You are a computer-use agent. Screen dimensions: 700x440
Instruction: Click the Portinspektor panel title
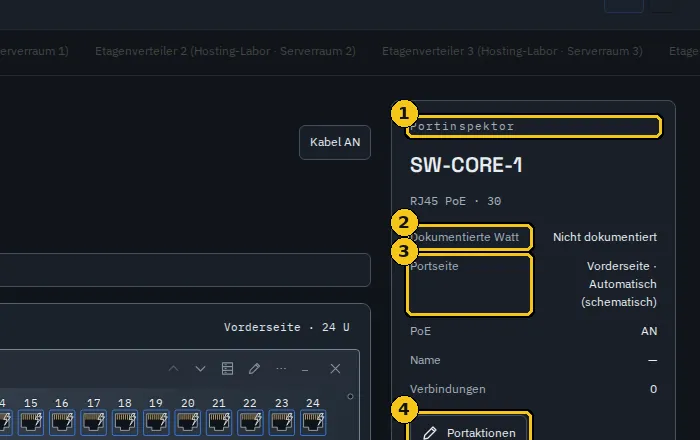click(x=462, y=126)
